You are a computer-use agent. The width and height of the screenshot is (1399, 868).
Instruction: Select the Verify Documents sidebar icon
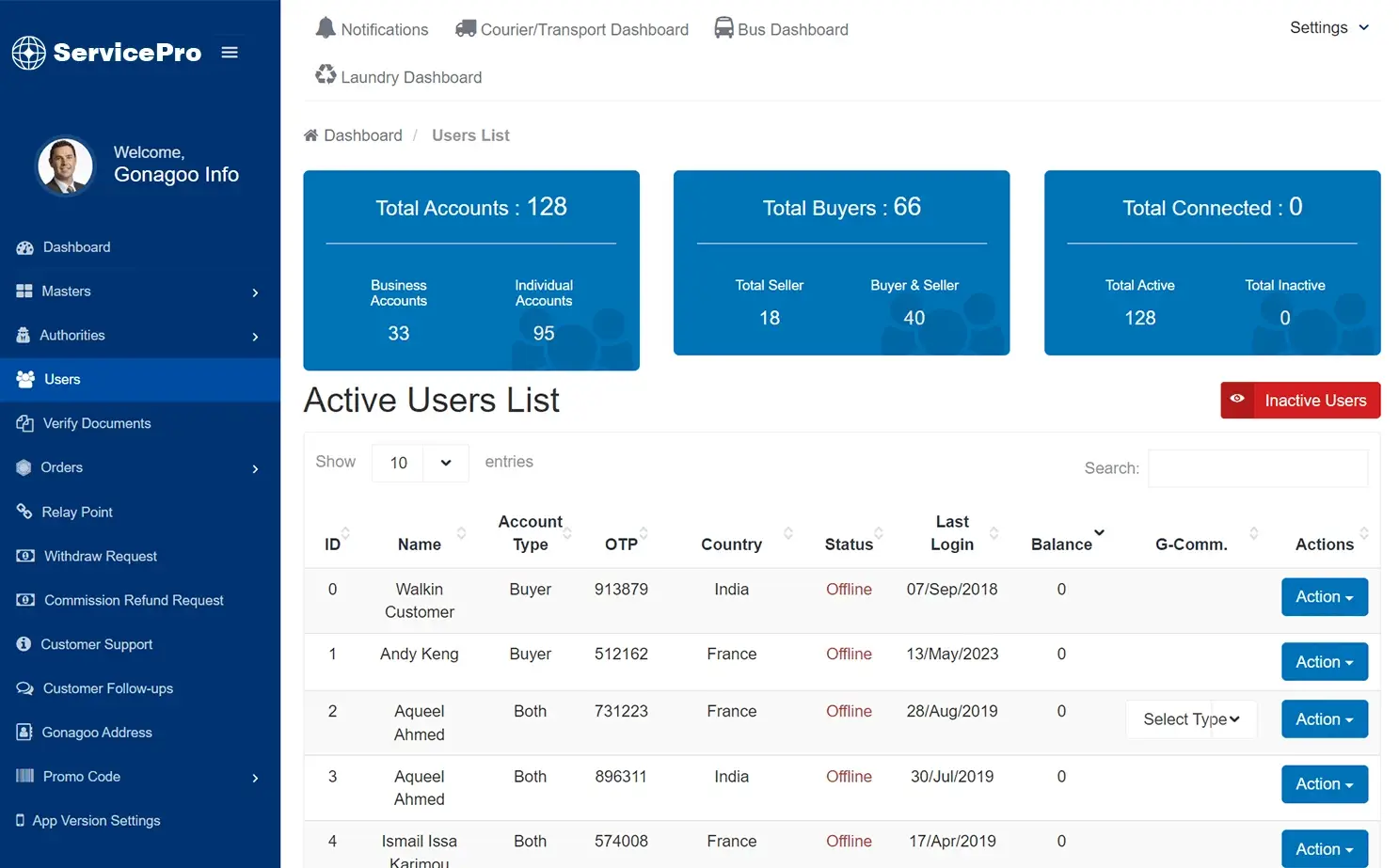click(x=25, y=423)
